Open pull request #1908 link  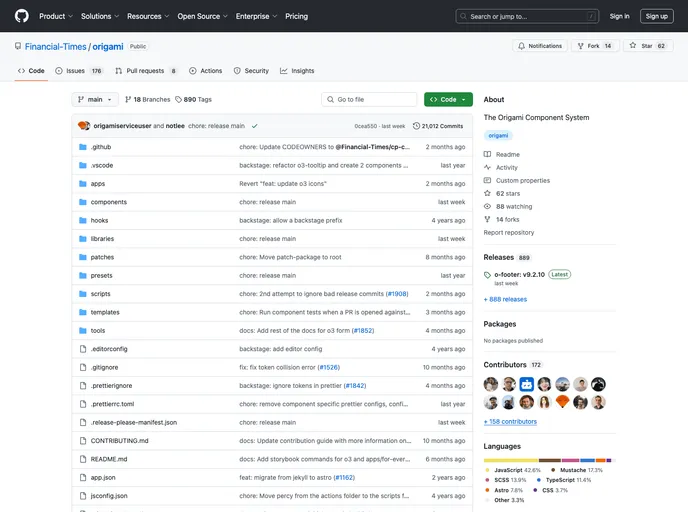pyautogui.click(x=397, y=294)
